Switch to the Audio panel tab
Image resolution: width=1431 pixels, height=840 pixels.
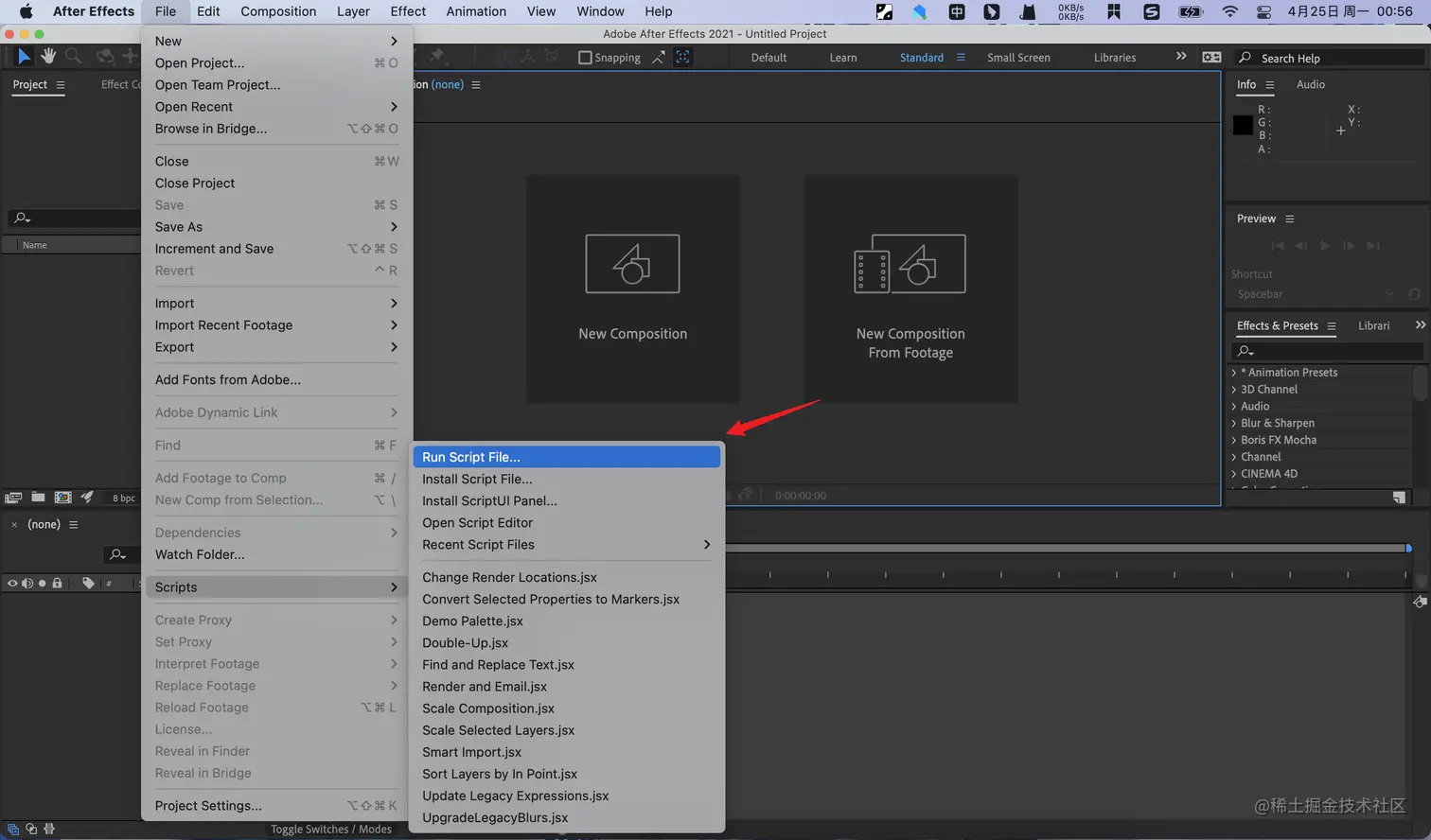pyautogui.click(x=1310, y=85)
